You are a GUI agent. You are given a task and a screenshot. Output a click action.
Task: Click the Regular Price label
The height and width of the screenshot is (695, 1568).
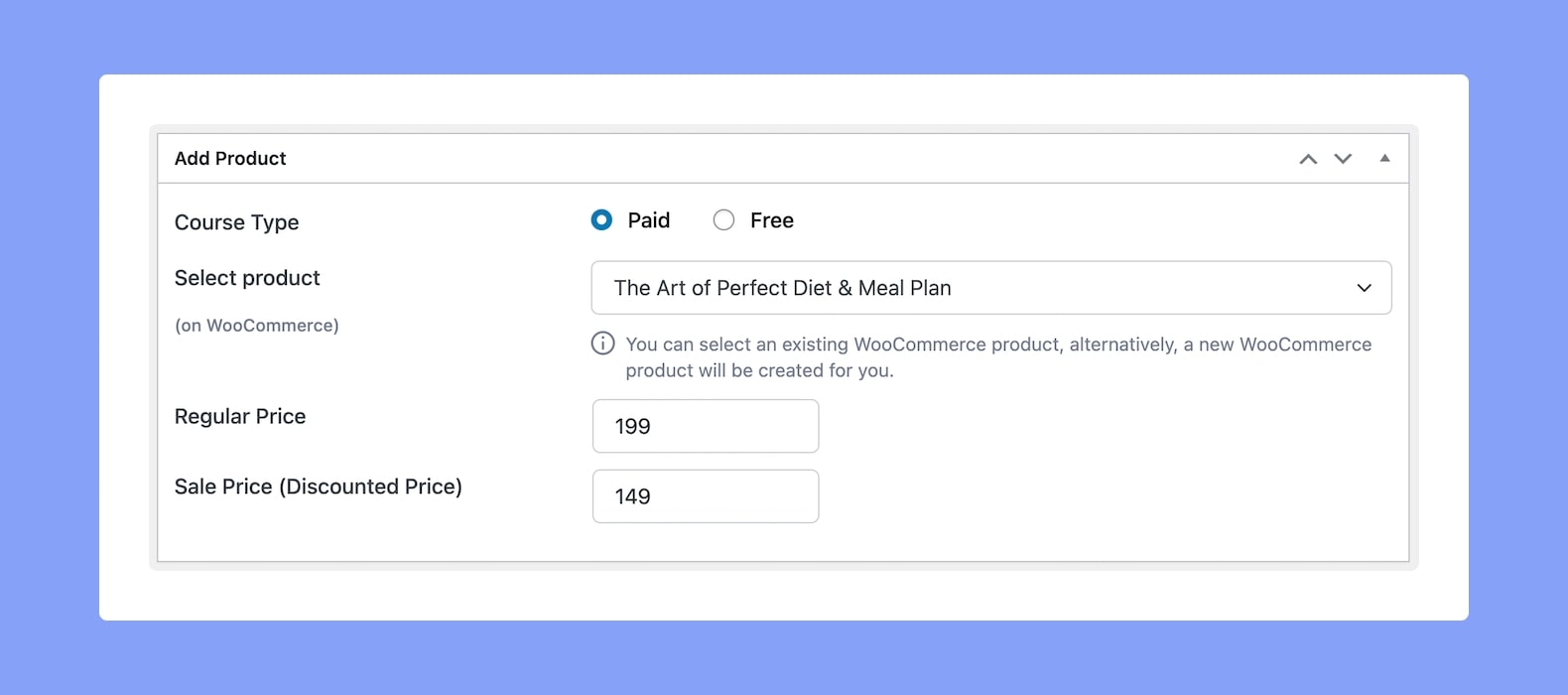coord(240,417)
